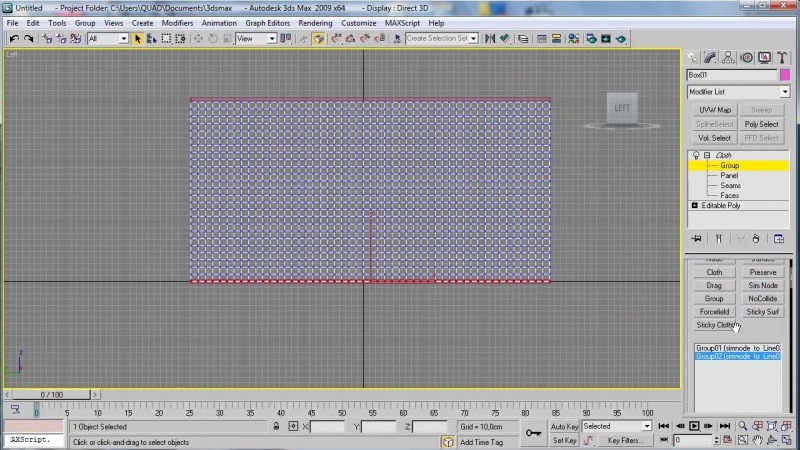Open the MAXScript menu

click(x=402, y=23)
